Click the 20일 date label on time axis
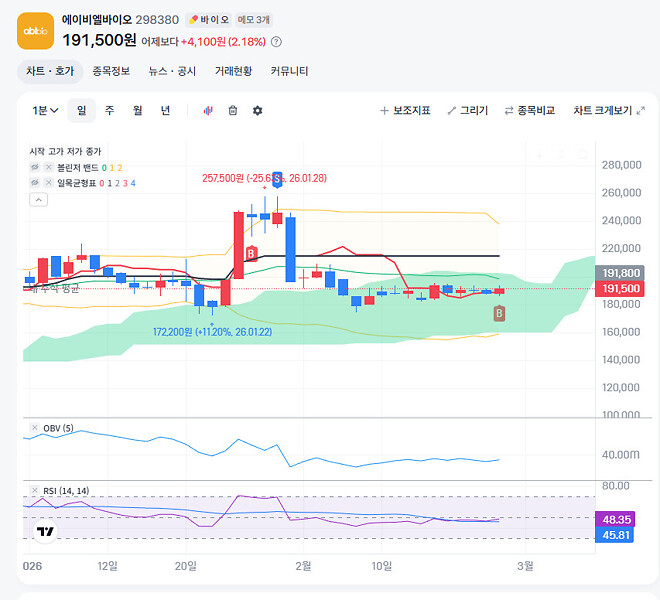The image size is (660, 600). click(186, 566)
